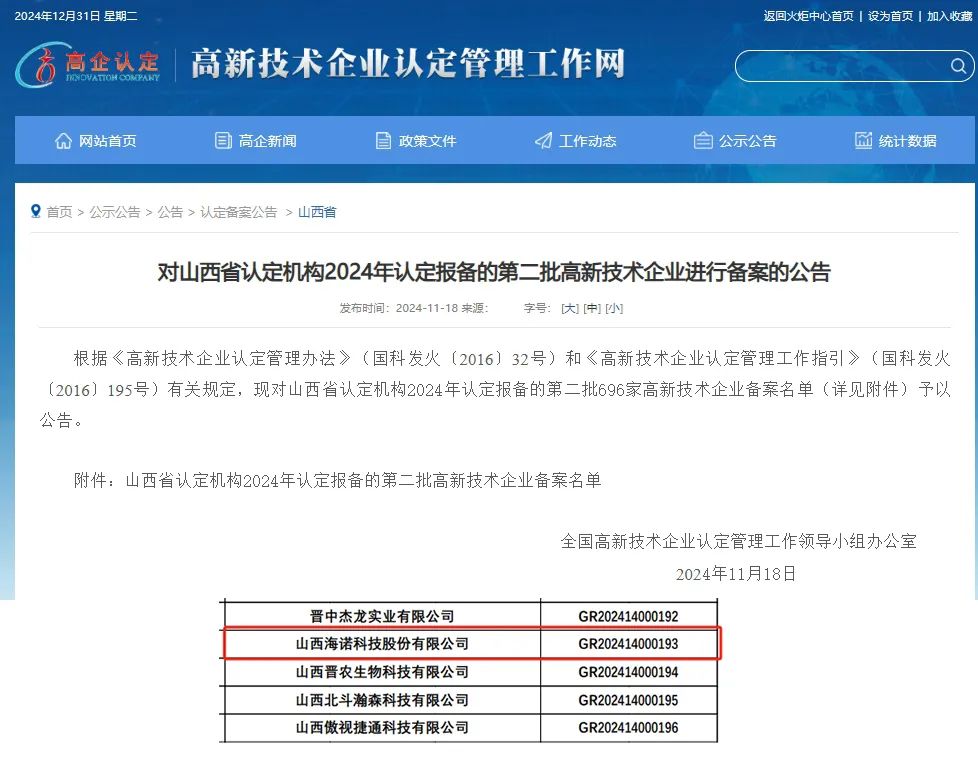Go to 公示公告 in the breadcrumb
This screenshot has height=777, width=978.
tap(114, 212)
